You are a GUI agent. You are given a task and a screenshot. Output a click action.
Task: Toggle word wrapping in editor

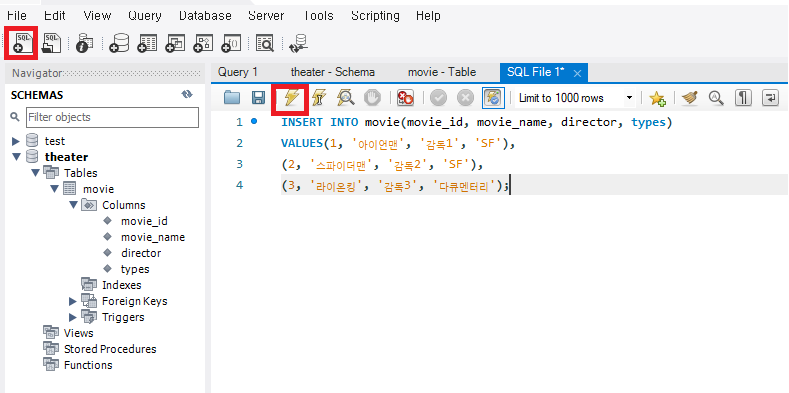click(x=770, y=98)
